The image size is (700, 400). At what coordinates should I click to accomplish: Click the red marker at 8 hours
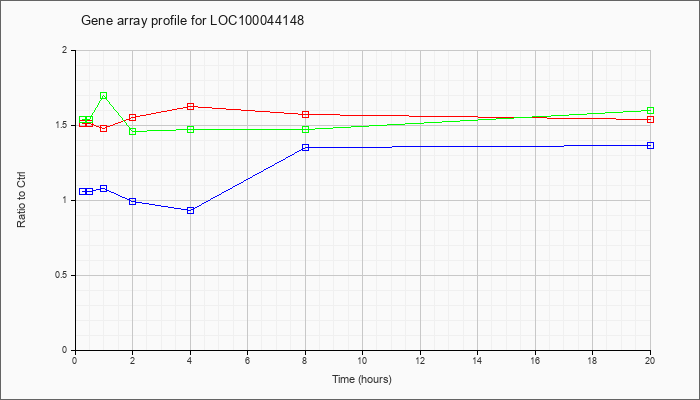click(305, 114)
